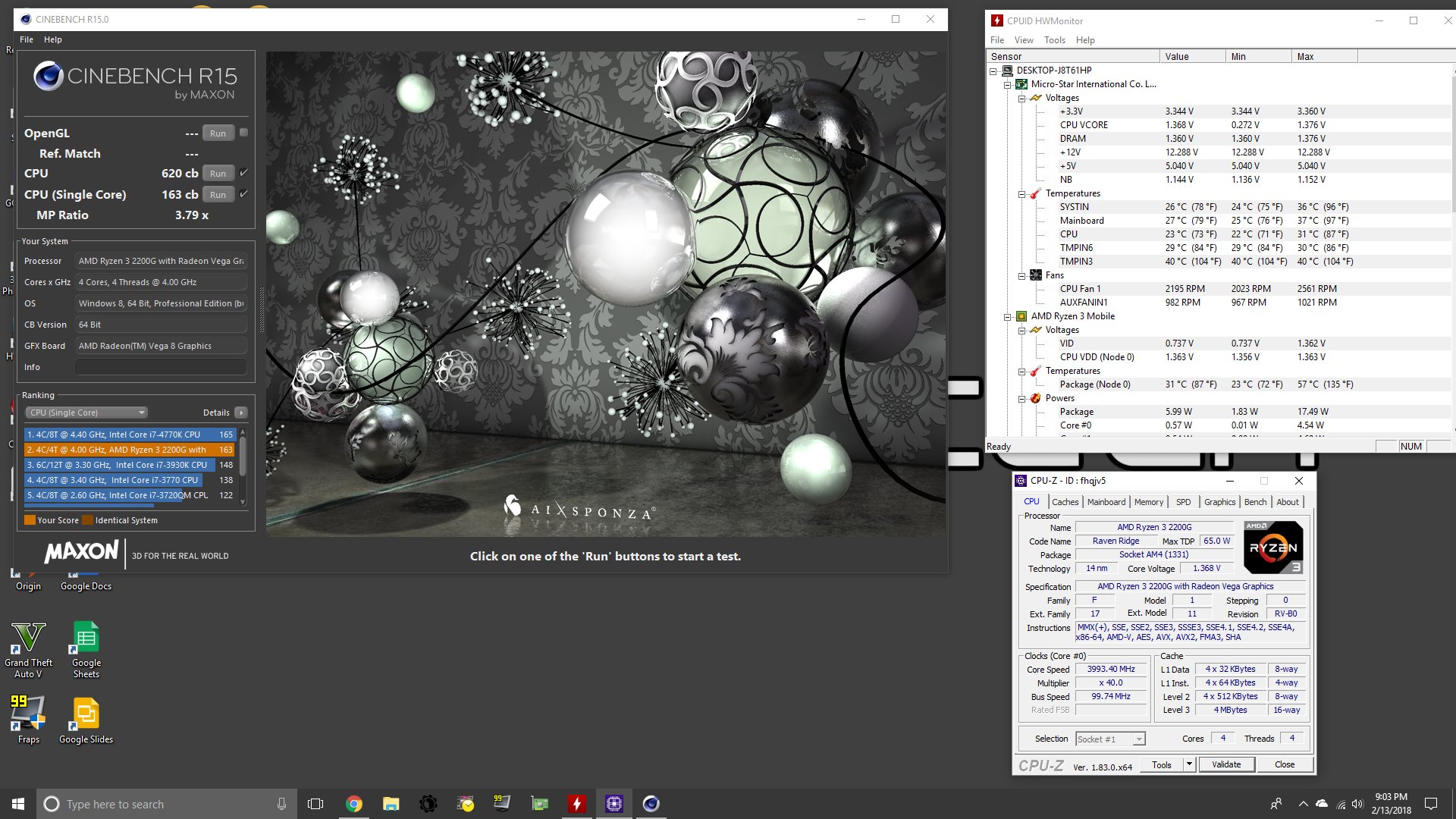The height and width of the screenshot is (819, 1456).
Task: Open the Google Slides desktop shortcut
Action: 86,719
